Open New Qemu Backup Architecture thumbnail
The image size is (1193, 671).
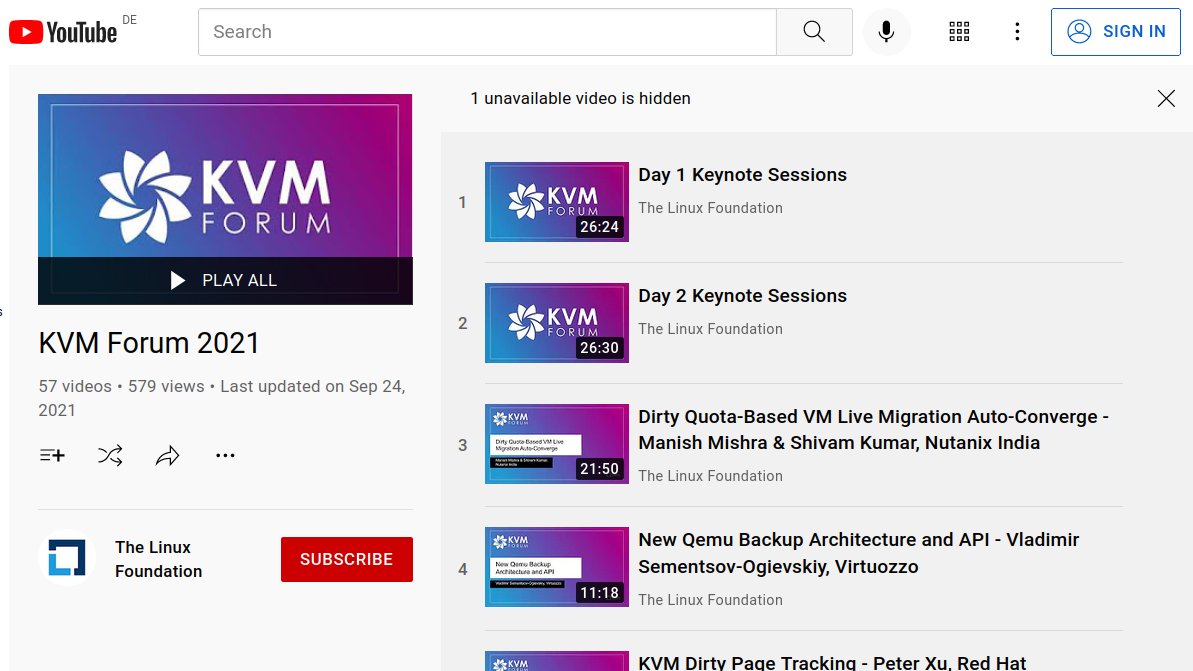(x=557, y=567)
